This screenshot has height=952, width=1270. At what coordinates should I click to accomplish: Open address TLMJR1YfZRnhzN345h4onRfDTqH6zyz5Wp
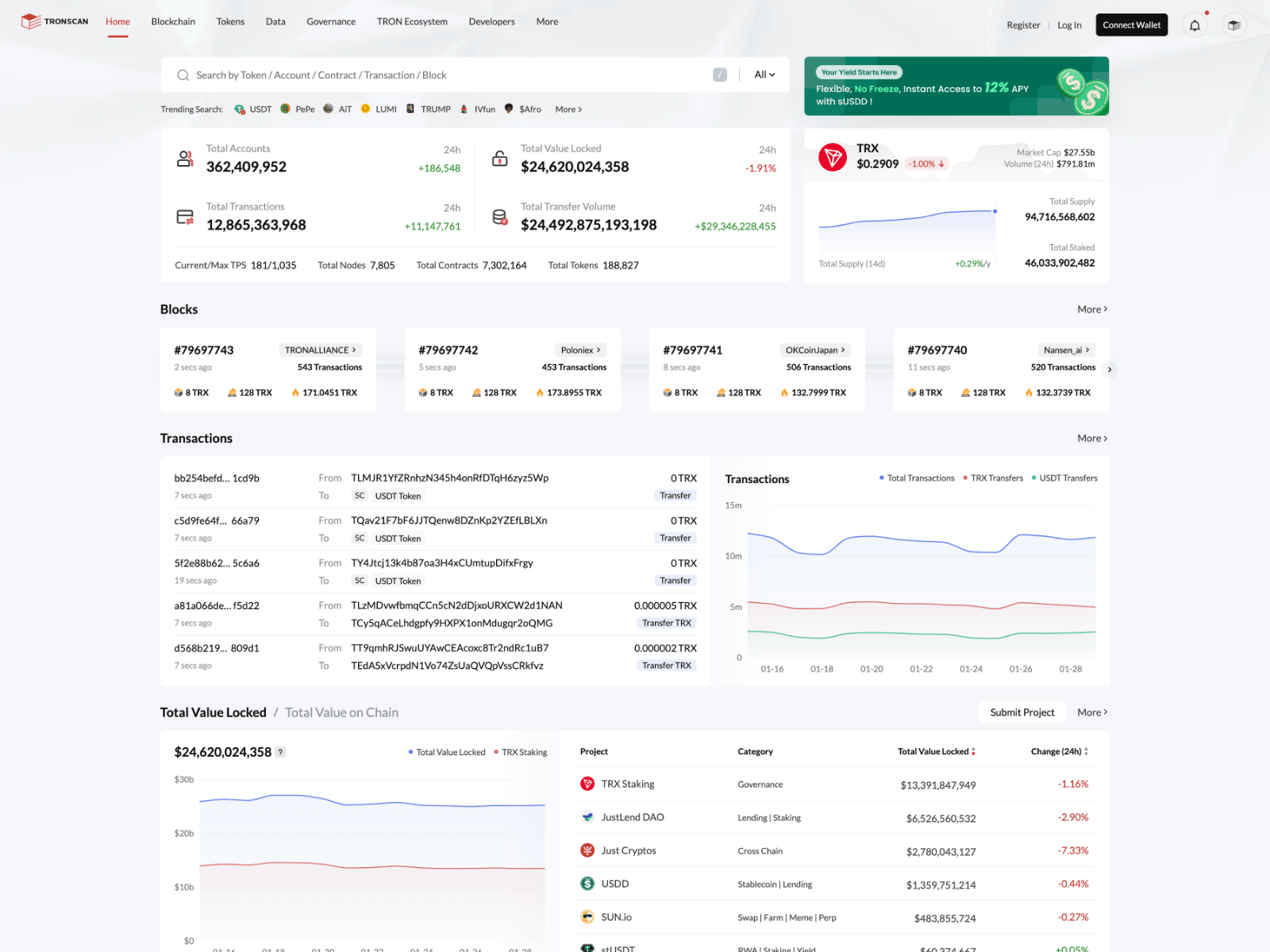tap(450, 478)
